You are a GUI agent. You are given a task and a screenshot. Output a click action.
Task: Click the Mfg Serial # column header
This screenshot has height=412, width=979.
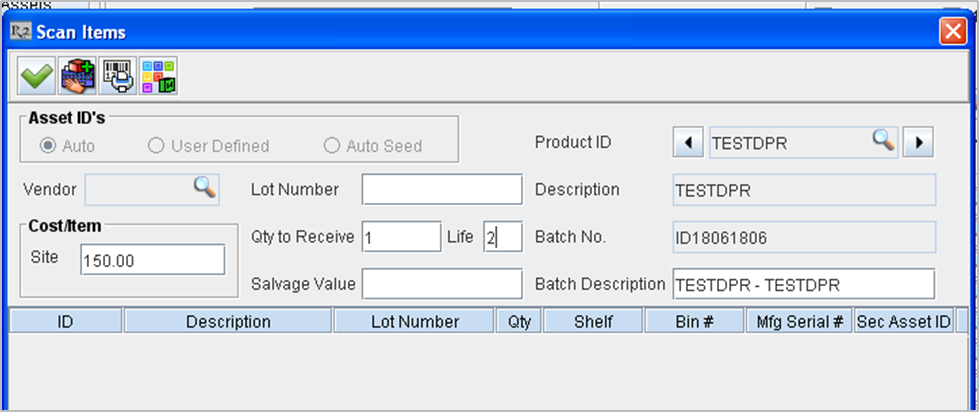(x=798, y=321)
